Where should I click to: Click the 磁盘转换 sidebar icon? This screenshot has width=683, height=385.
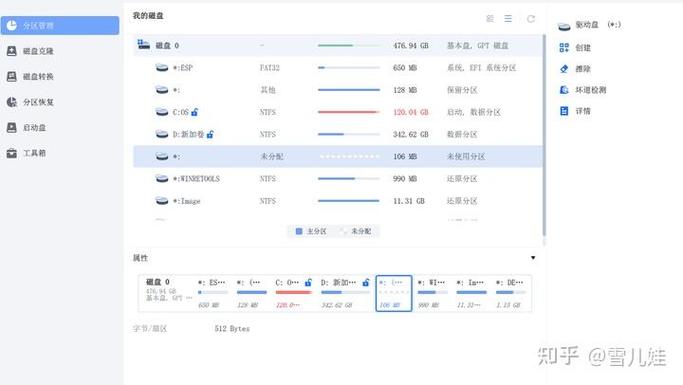12,77
